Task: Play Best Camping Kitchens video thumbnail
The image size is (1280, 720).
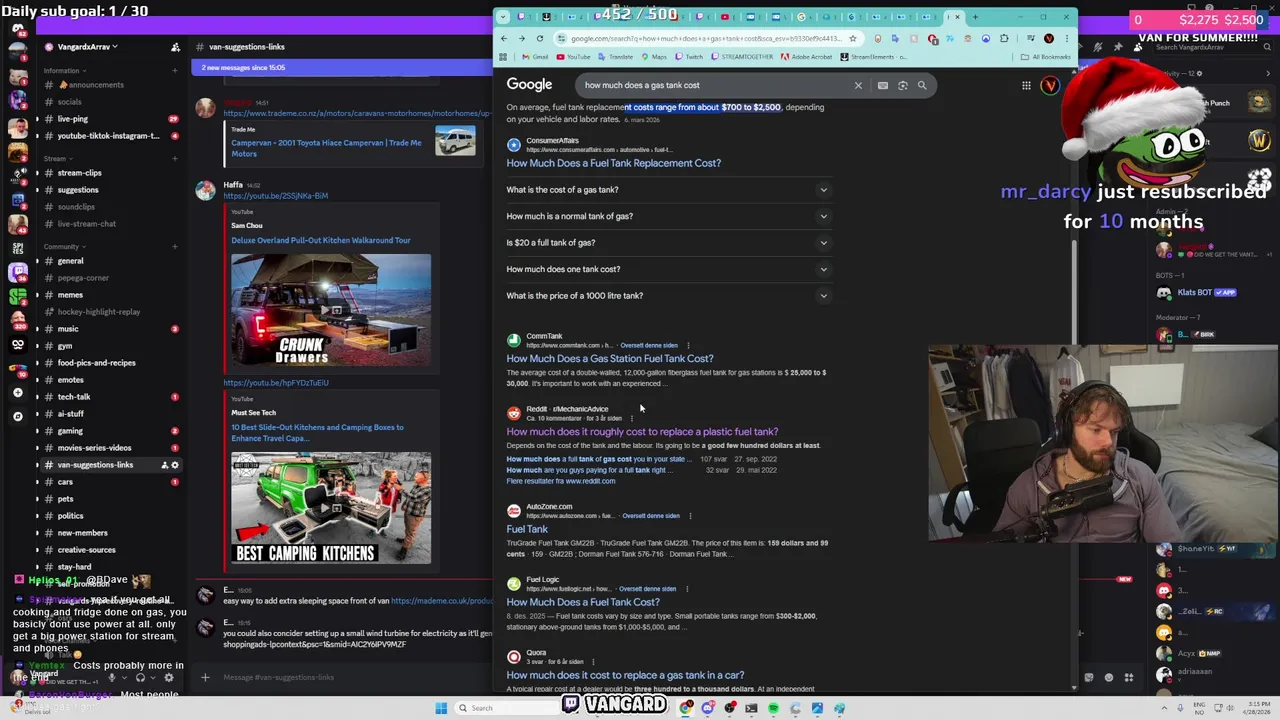Action: [331, 508]
